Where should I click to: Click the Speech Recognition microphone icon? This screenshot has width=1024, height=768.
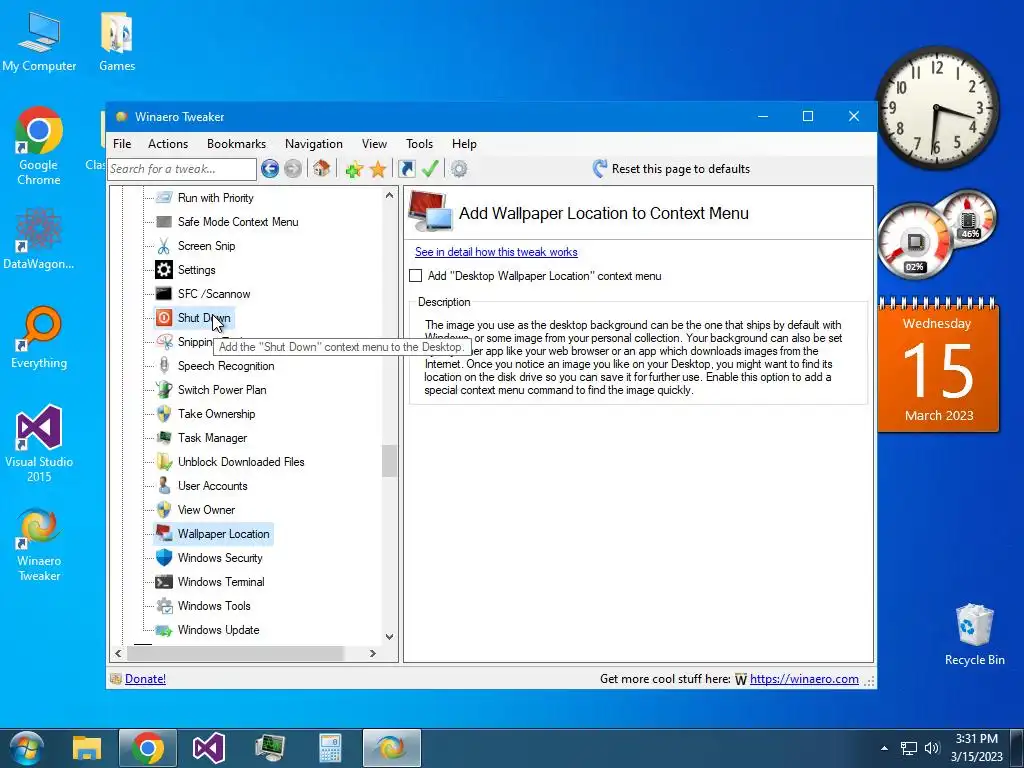pyautogui.click(x=164, y=366)
